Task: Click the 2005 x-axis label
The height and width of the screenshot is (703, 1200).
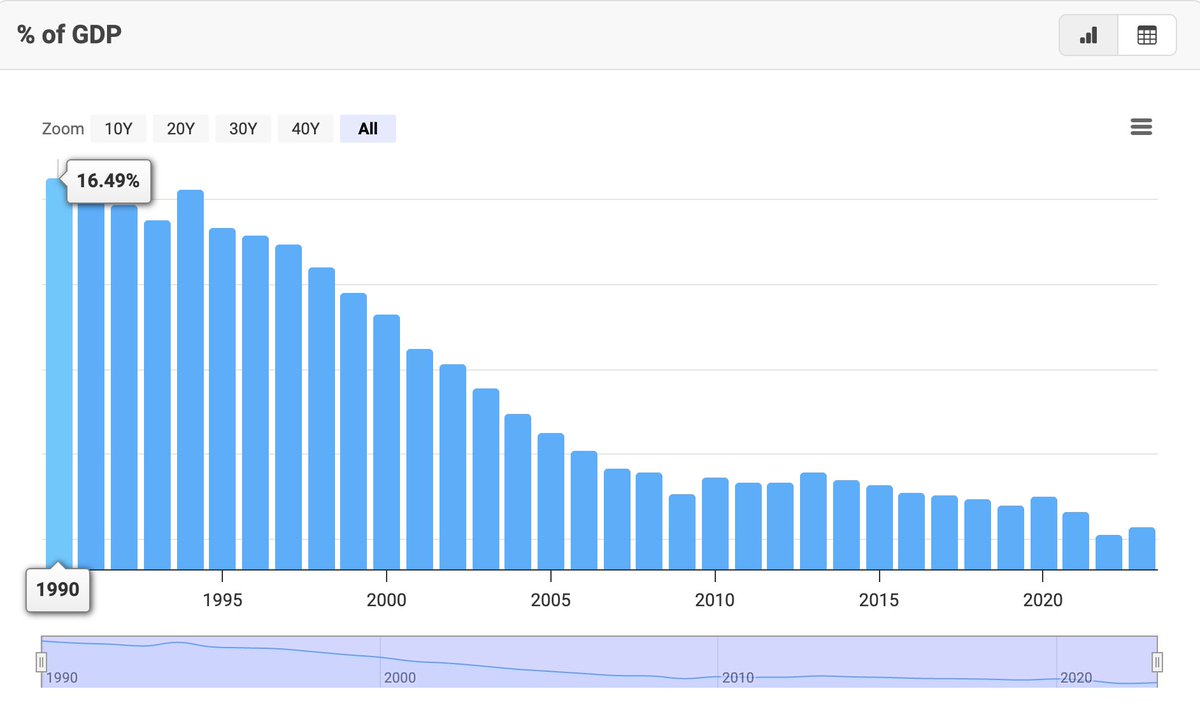Action: click(551, 600)
